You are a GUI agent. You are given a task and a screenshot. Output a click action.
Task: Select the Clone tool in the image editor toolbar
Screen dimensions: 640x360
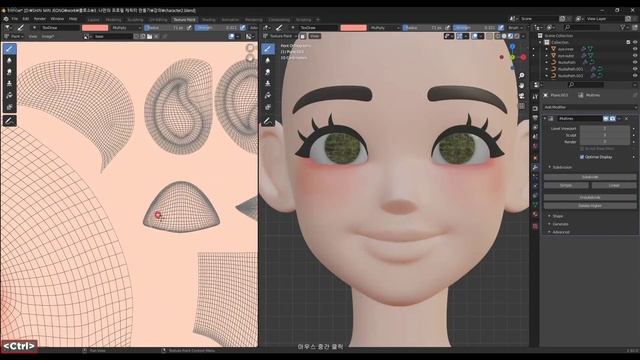tap(9, 84)
